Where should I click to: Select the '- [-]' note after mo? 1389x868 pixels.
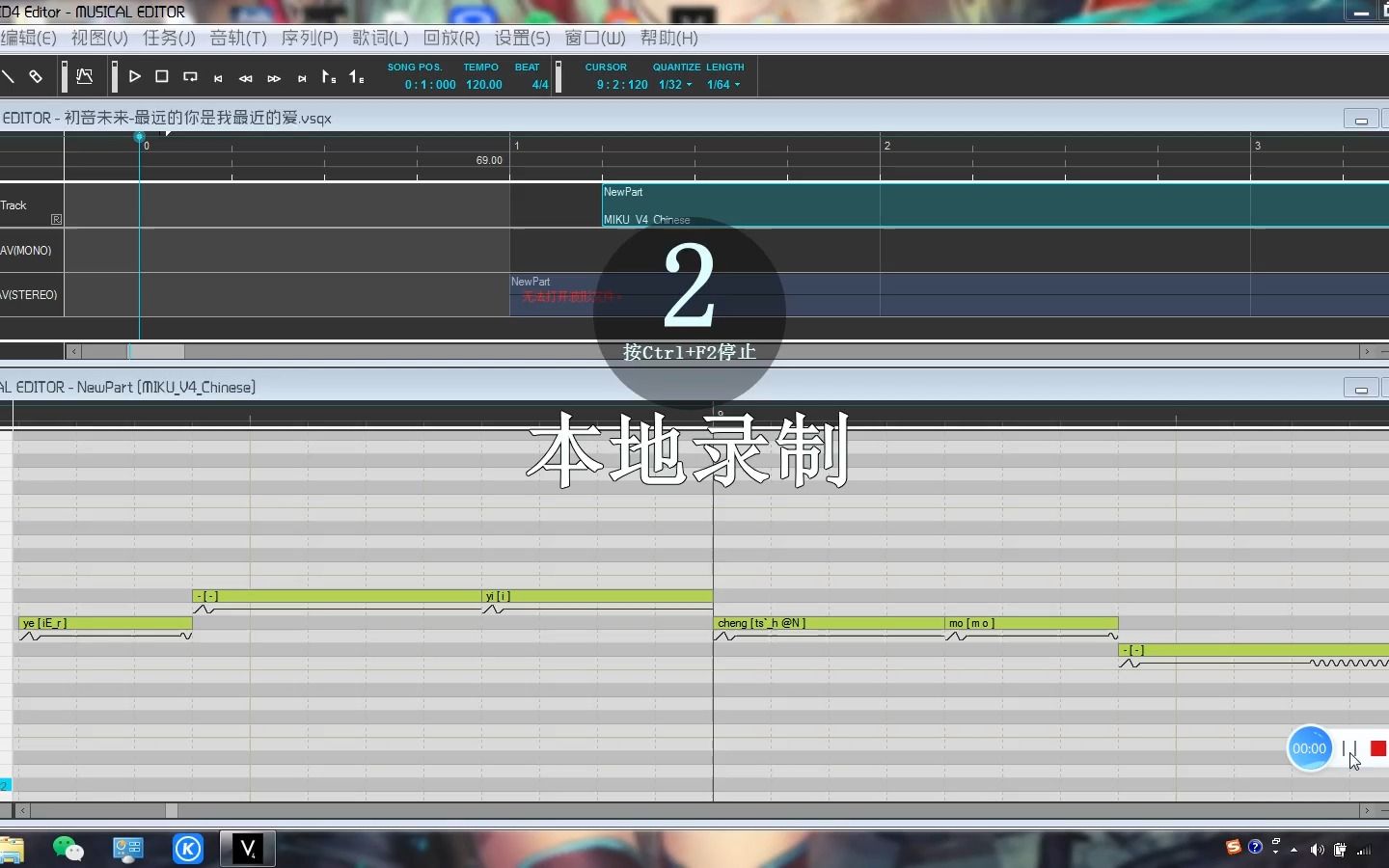point(1253,650)
